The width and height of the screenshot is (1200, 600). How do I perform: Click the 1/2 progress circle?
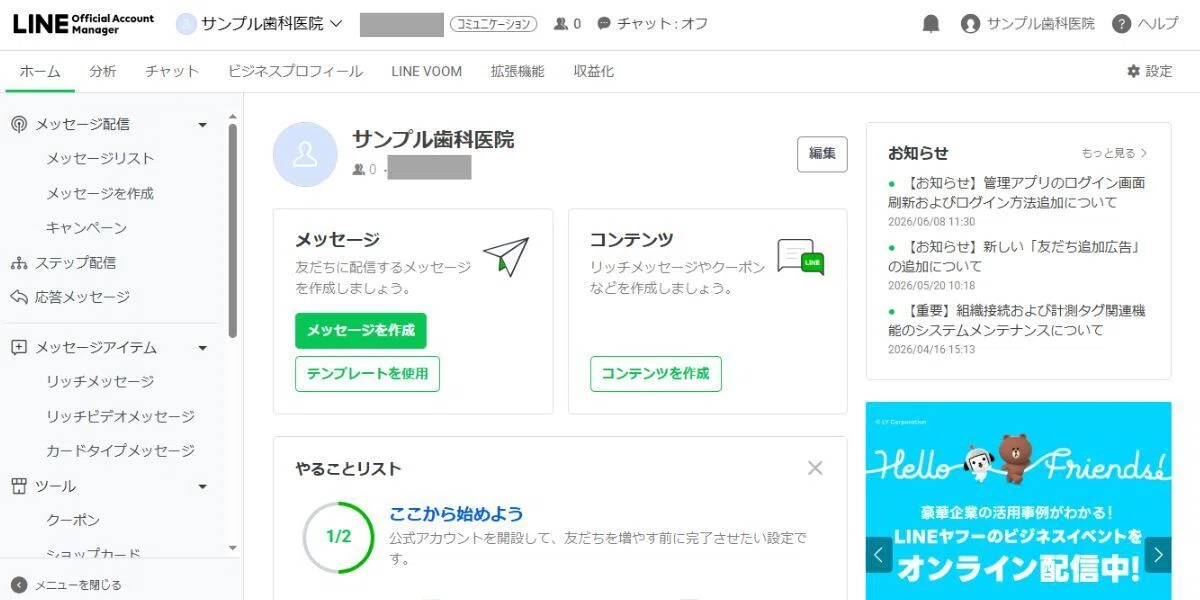pyautogui.click(x=338, y=537)
